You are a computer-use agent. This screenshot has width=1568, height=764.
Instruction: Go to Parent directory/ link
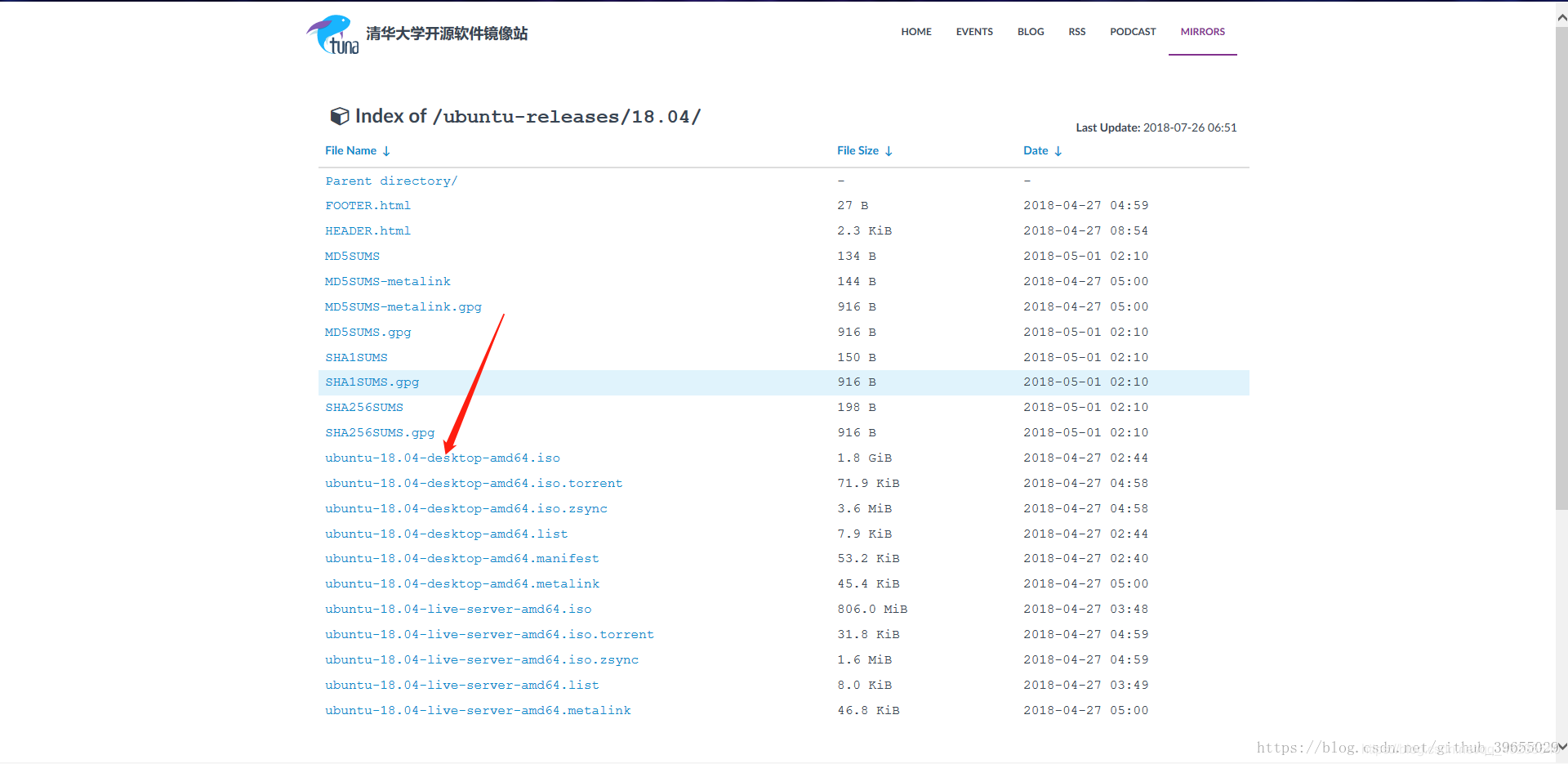(x=391, y=181)
